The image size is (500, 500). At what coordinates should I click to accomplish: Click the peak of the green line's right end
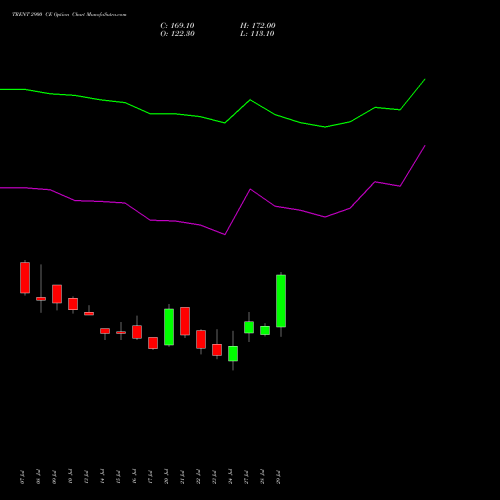(425, 79)
